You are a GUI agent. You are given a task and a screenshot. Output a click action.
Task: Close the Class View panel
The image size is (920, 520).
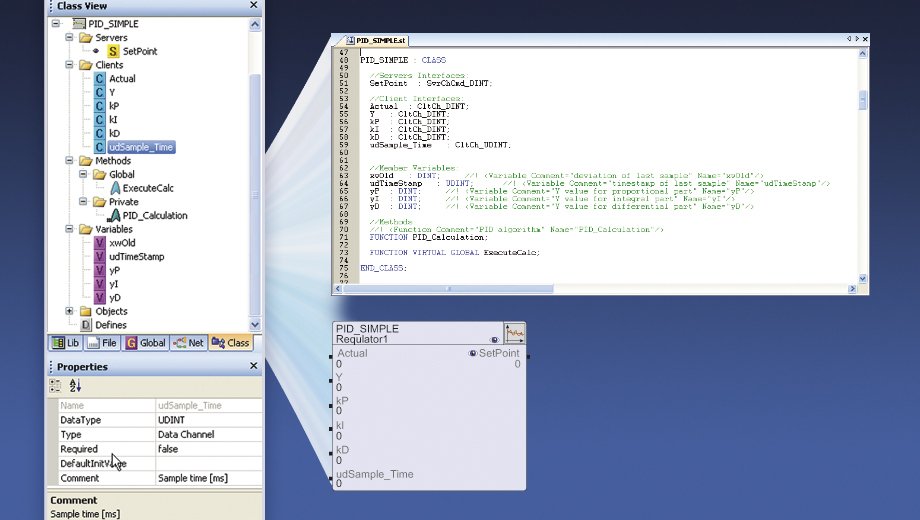(x=253, y=5)
